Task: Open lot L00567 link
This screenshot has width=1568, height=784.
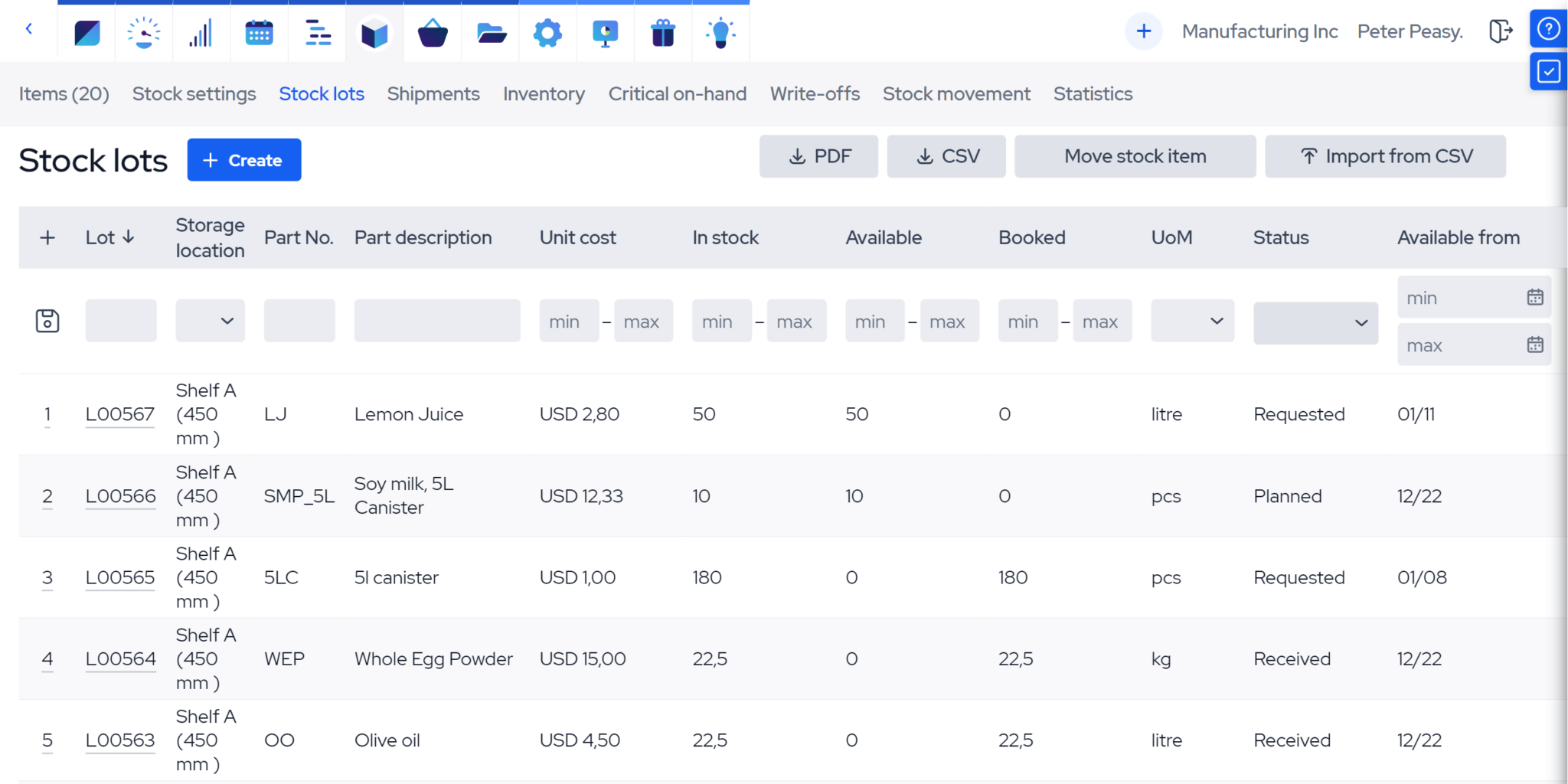Action: [x=120, y=413]
